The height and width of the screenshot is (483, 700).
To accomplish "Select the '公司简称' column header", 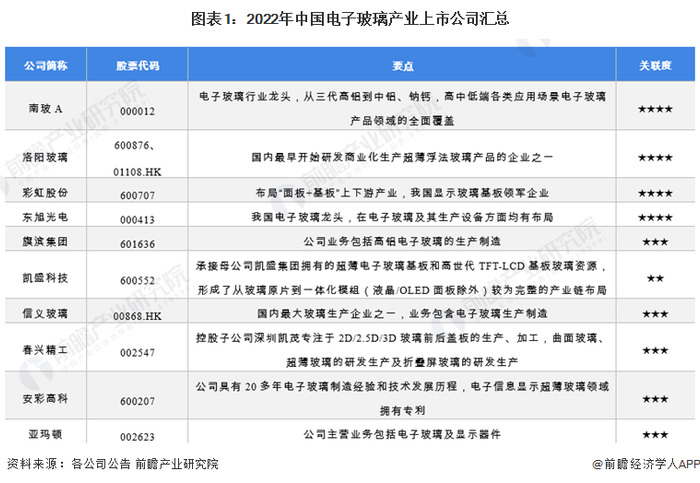I will coord(46,66).
